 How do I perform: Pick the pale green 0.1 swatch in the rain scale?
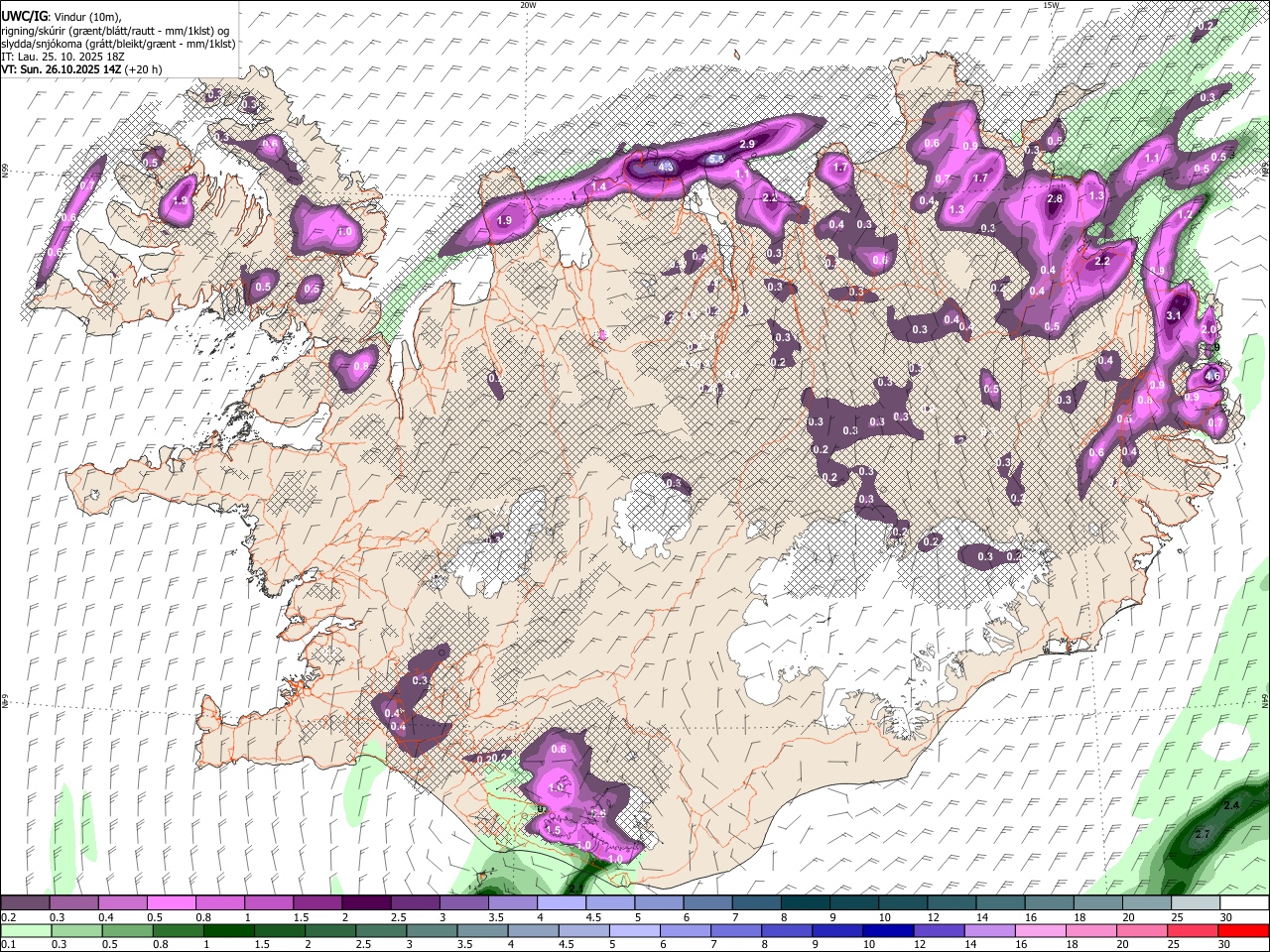coord(25,930)
